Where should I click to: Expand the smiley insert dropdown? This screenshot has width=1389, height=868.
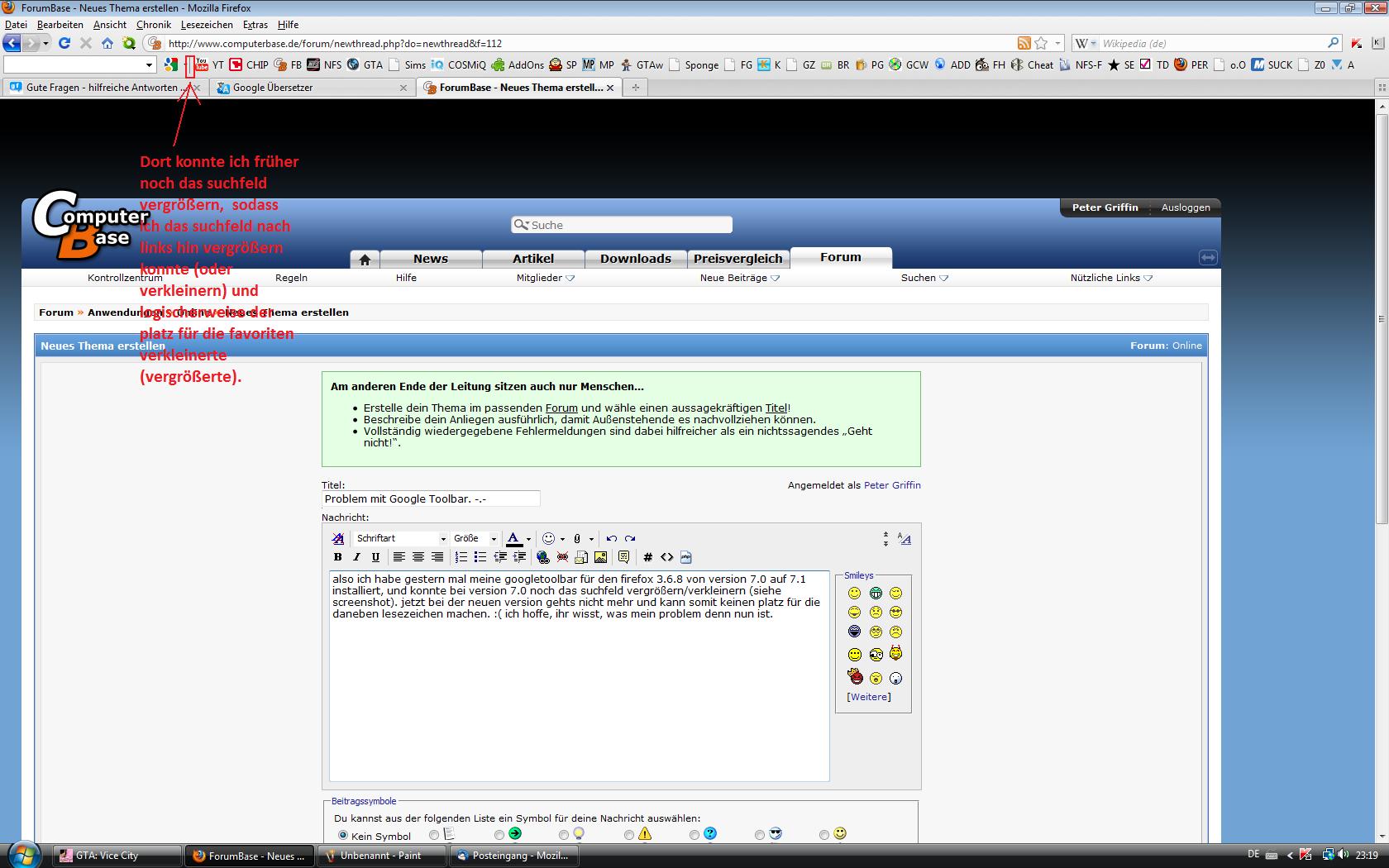pyautogui.click(x=562, y=539)
